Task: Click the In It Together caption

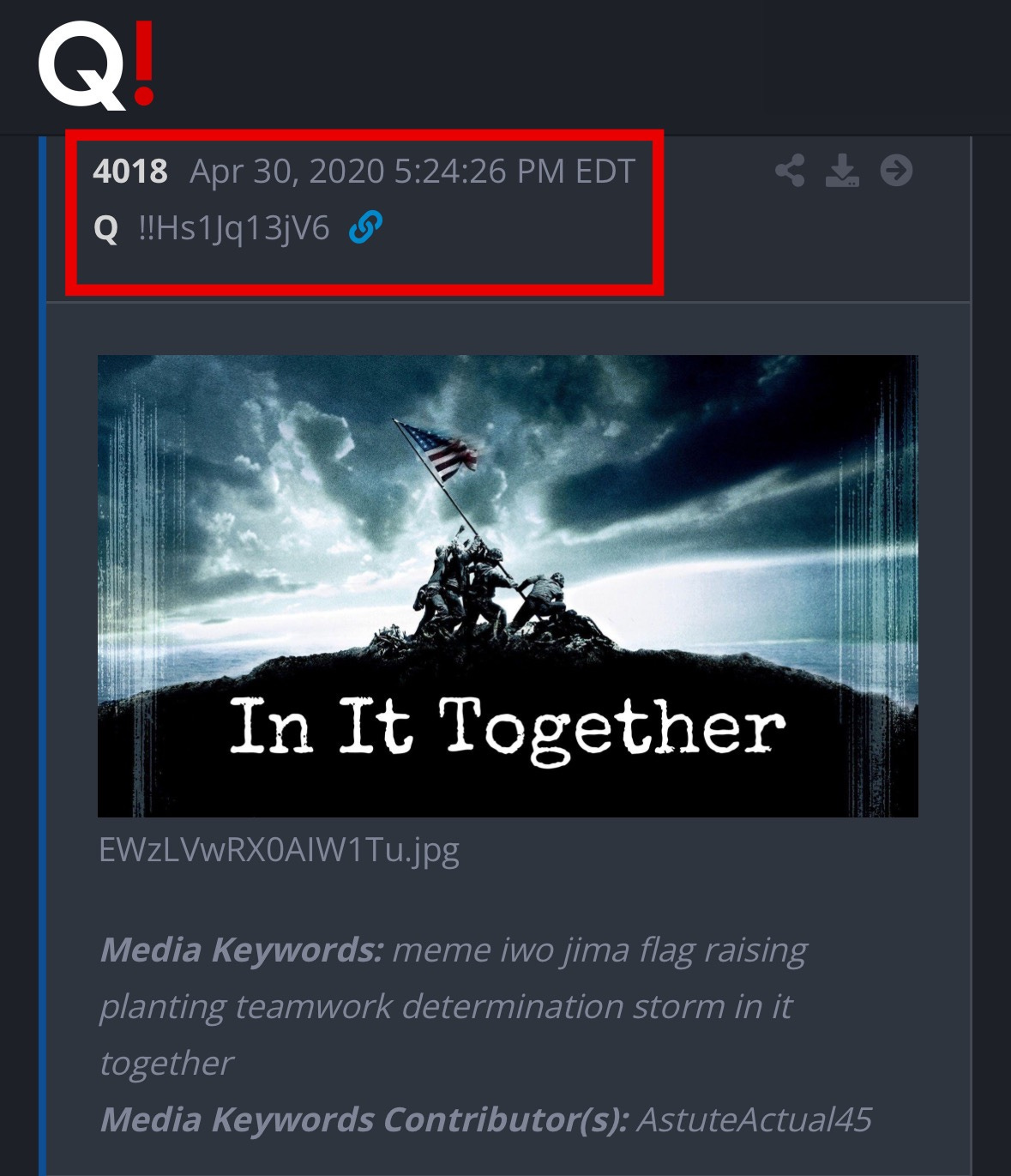Action: [508, 729]
